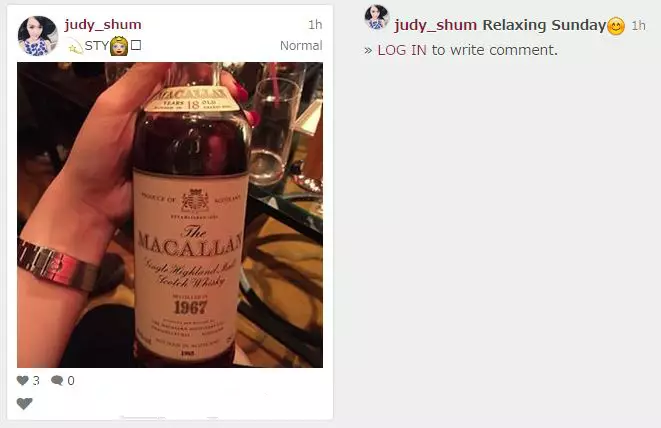Click the small heart icon beside the 3 count

point(23,380)
